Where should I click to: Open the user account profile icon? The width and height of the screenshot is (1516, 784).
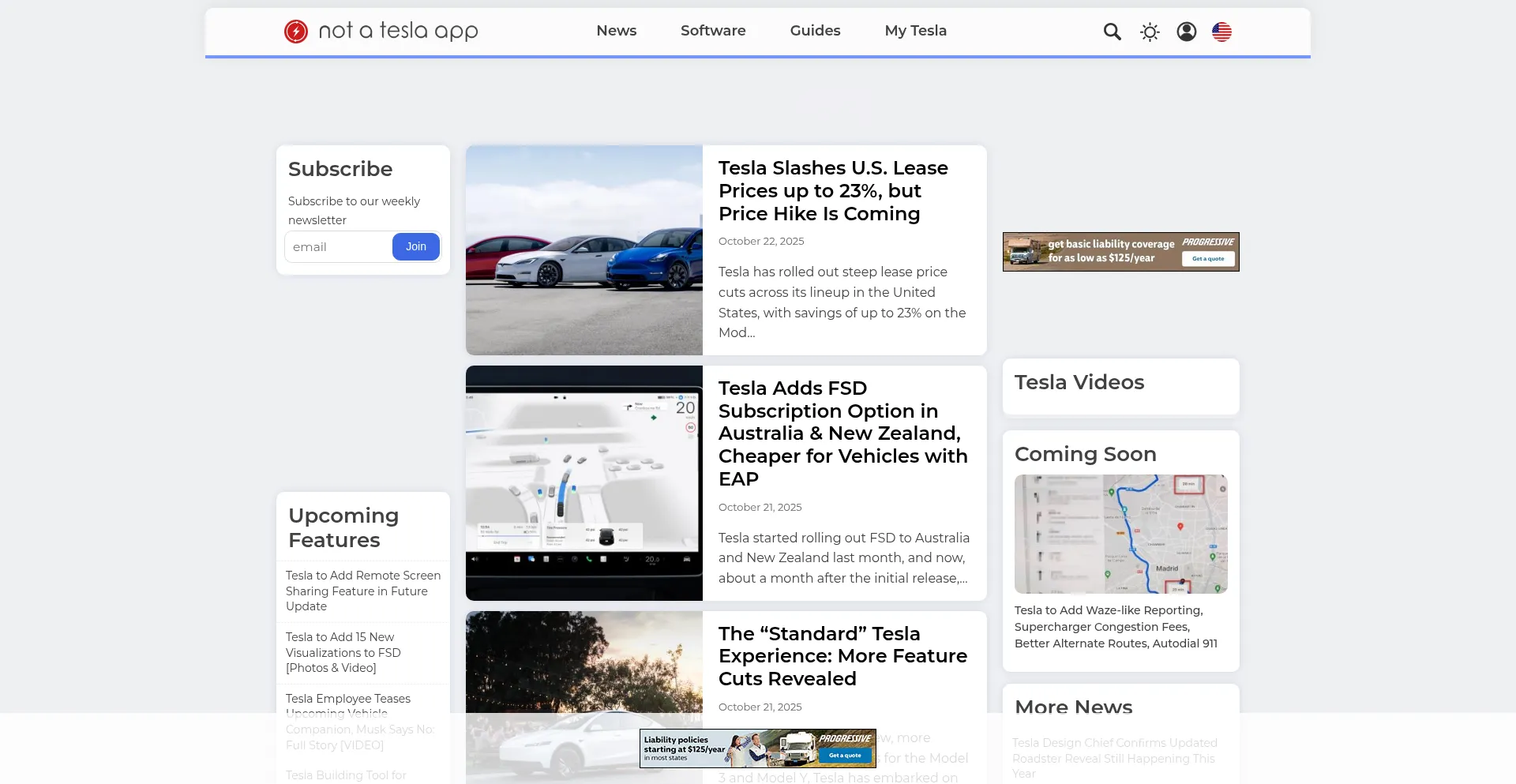1186,32
